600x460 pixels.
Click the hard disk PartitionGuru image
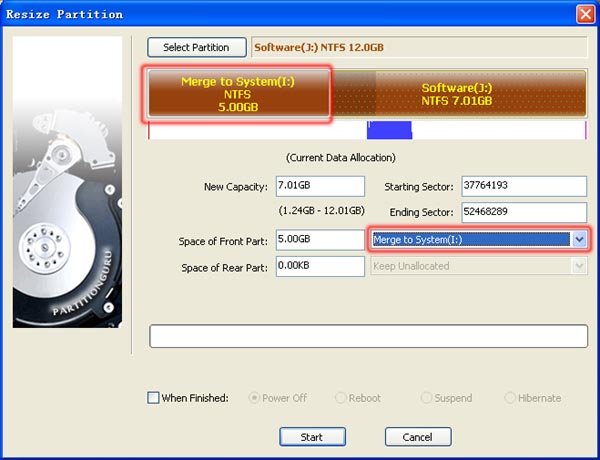(x=67, y=182)
